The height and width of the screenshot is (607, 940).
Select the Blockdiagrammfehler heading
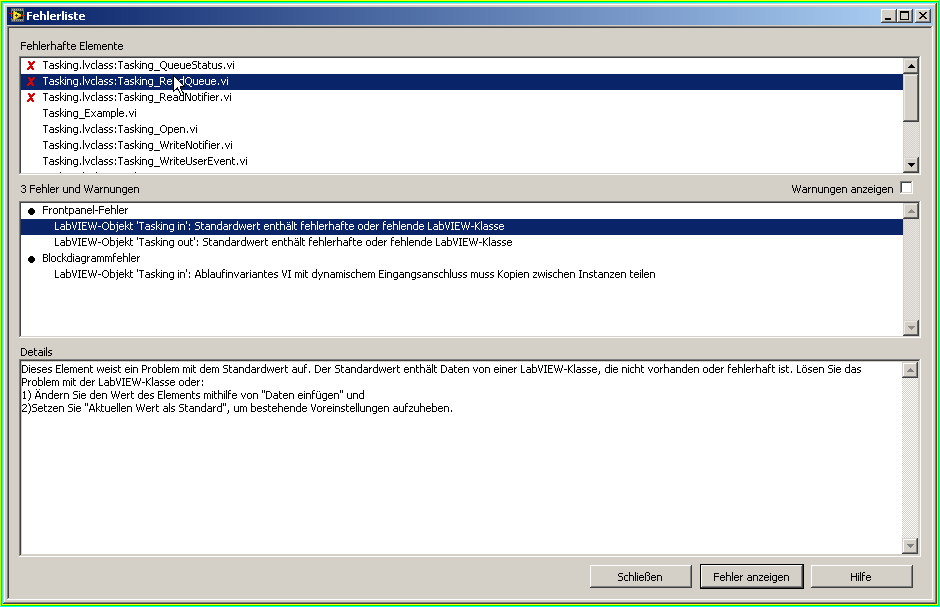click(462, 258)
